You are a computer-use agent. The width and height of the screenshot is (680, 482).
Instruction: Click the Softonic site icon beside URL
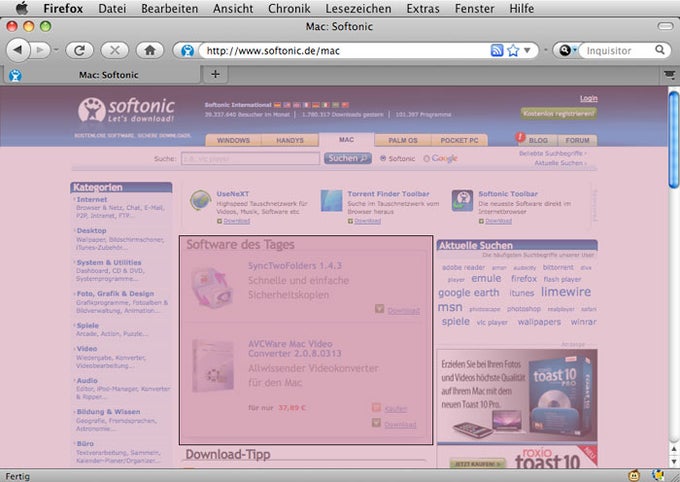click(187, 51)
